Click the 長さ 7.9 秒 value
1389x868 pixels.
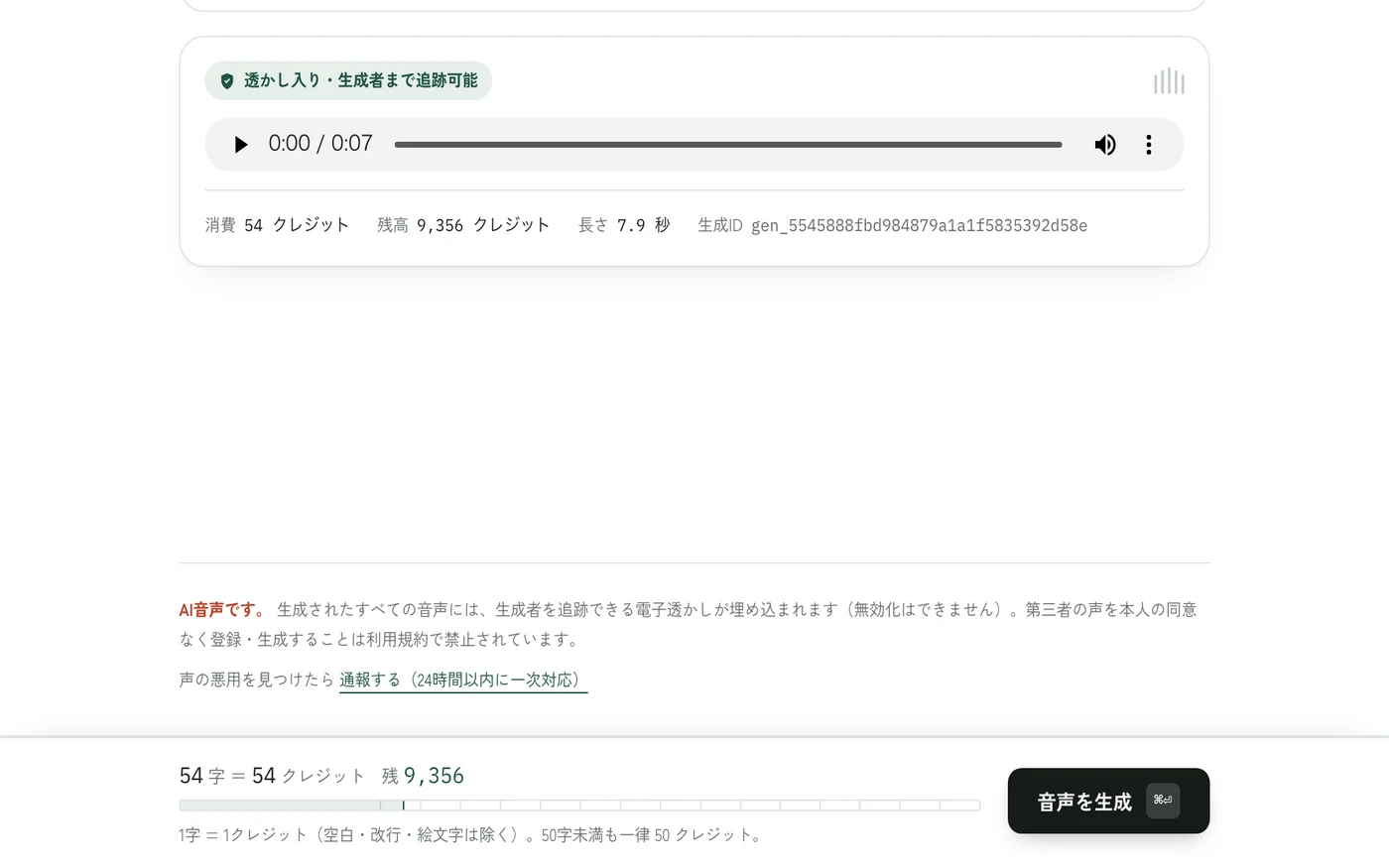(624, 225)
